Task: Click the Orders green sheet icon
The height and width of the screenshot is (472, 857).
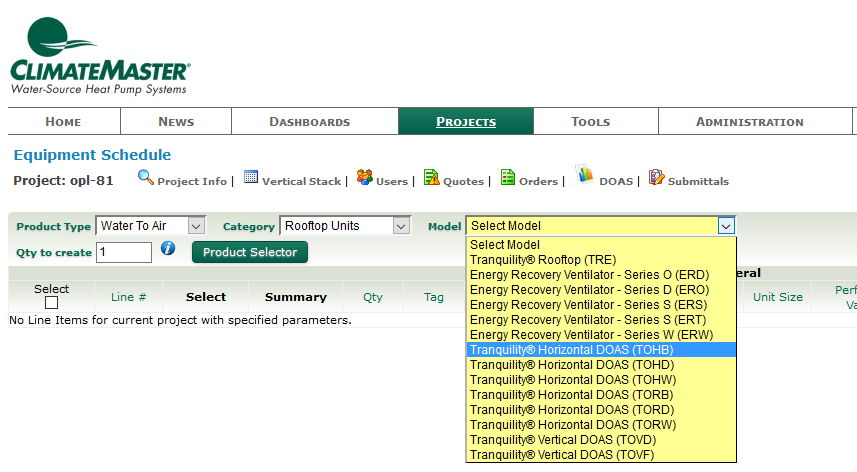Action: [508, 177]
